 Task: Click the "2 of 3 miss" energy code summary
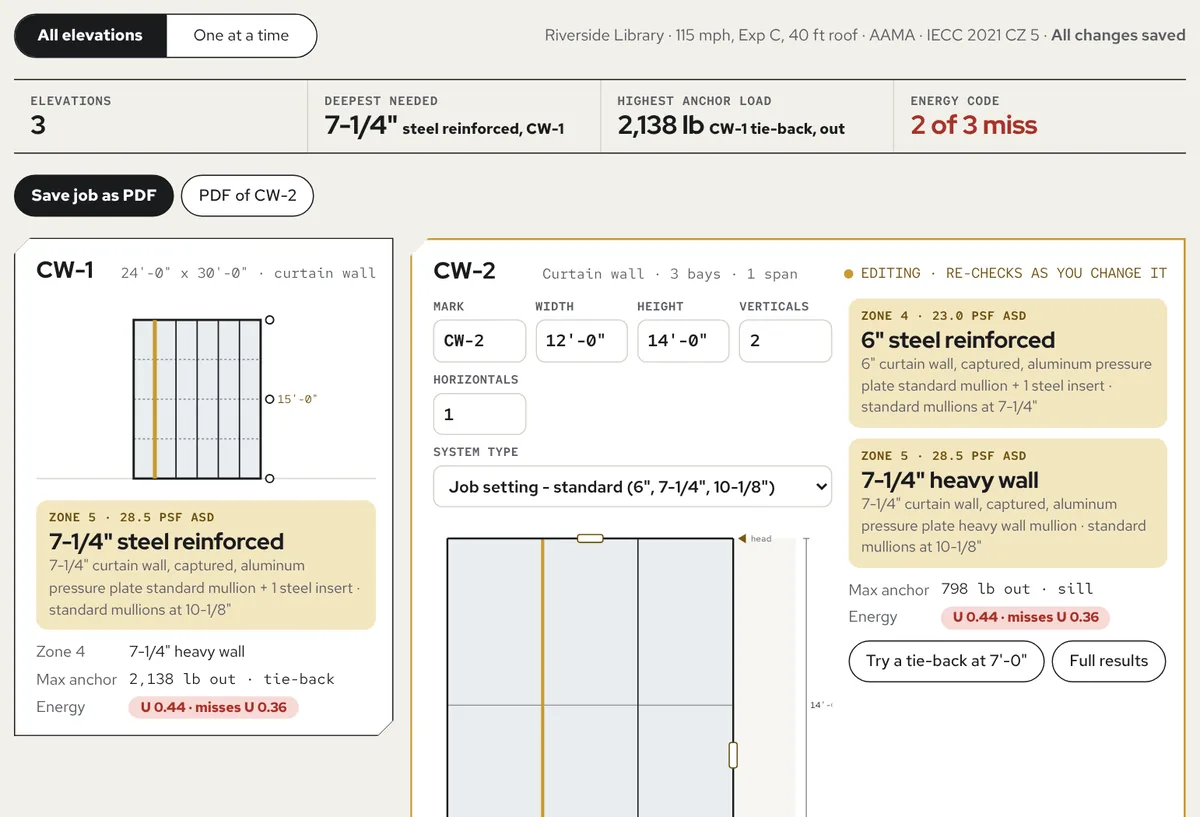(973, 125)
